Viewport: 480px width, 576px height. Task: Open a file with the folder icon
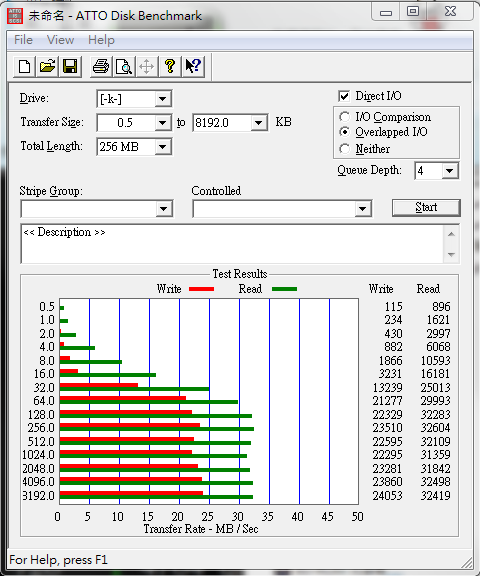click(x=47, y=66)
